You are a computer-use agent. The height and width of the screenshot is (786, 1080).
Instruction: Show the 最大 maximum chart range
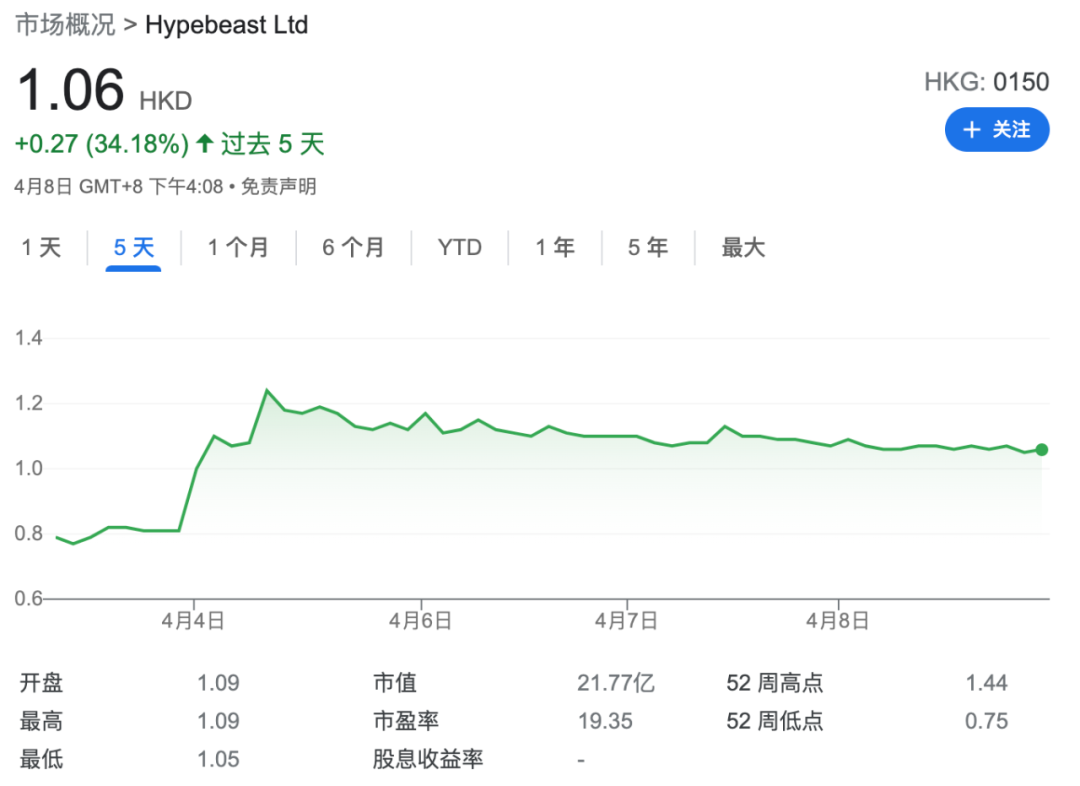(743, 247)
